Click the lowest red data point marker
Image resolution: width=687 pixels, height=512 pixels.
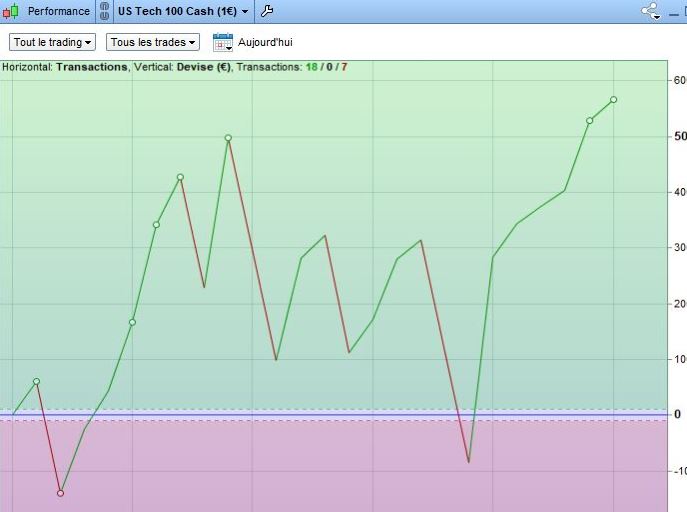(60, 493)
